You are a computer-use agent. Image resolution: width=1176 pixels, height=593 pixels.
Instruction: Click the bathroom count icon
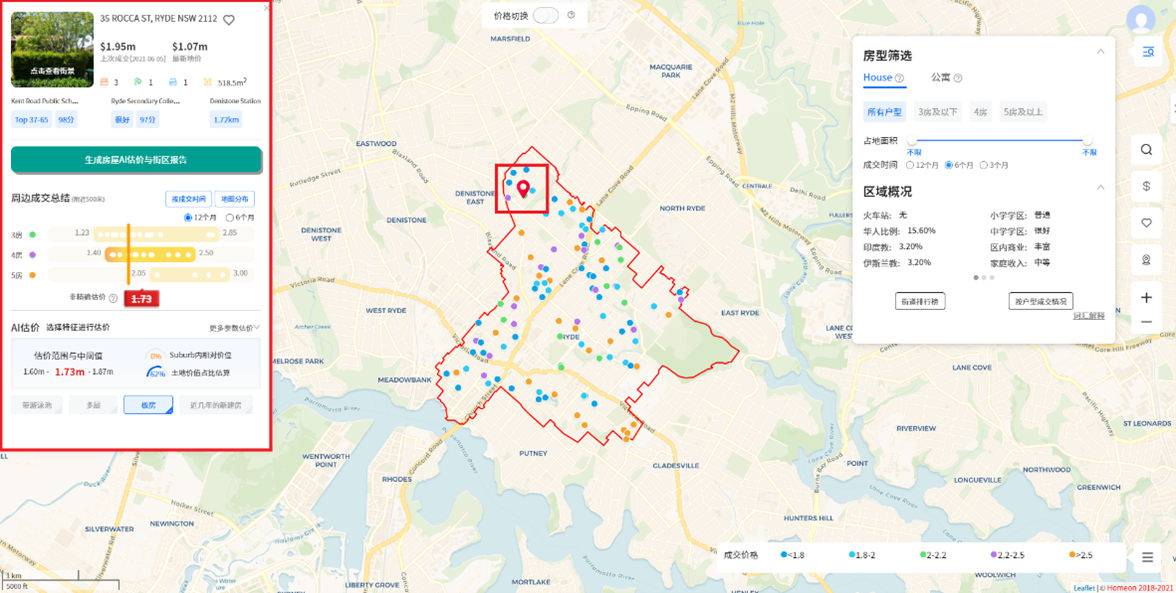tap(138, 82)
